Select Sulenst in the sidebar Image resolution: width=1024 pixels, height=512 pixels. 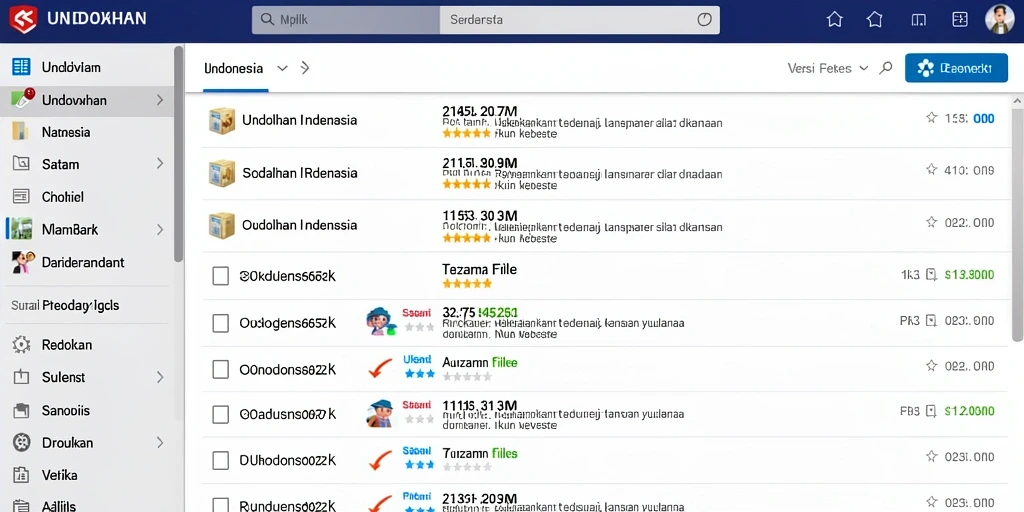[x=87, y=377]
